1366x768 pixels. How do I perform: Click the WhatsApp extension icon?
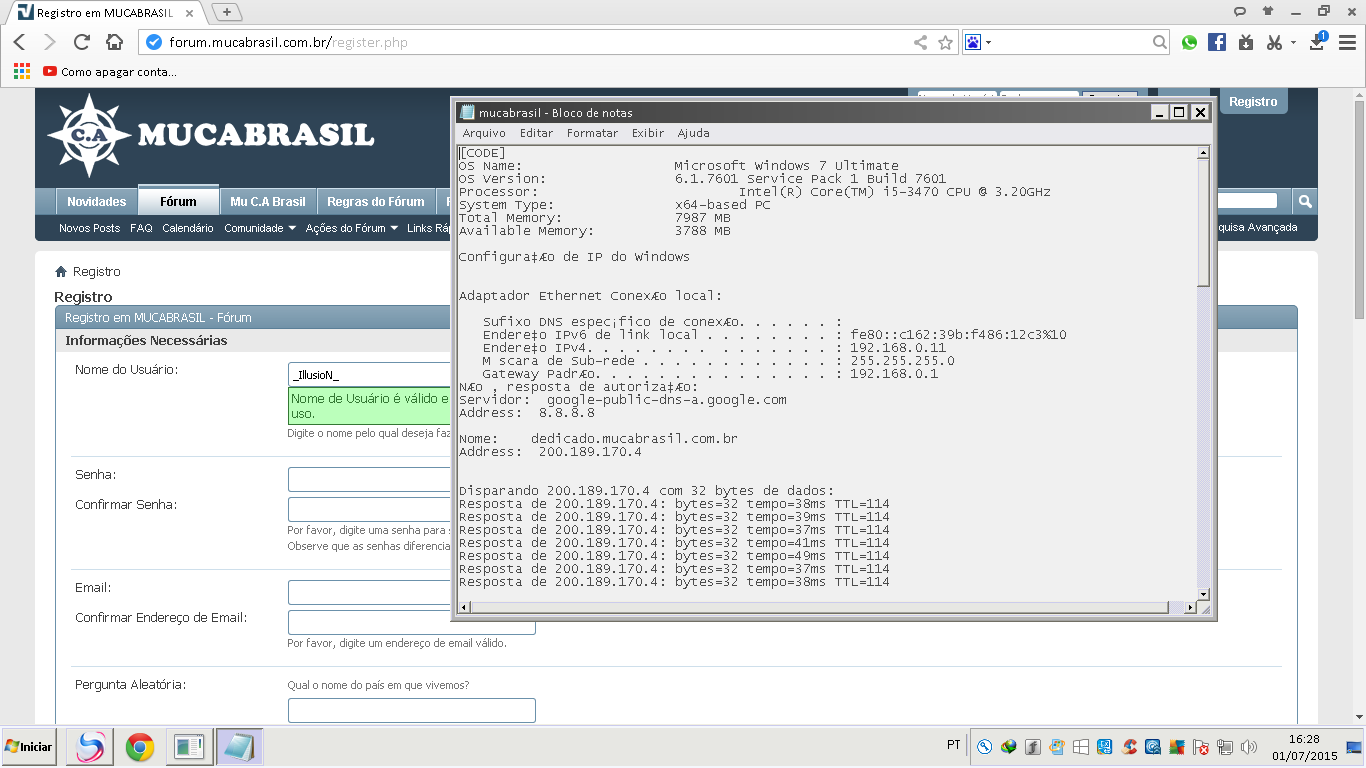point(1189,42)
